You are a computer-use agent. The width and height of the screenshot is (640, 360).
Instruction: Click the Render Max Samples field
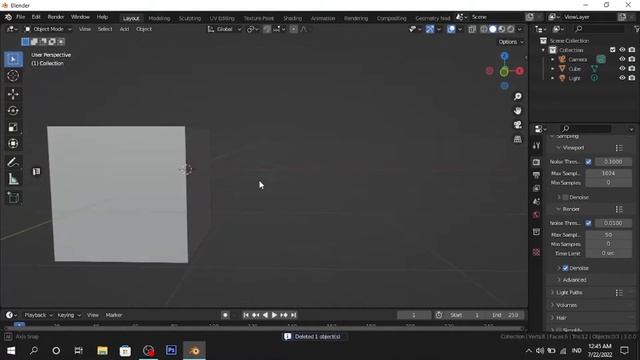[609, 235]
